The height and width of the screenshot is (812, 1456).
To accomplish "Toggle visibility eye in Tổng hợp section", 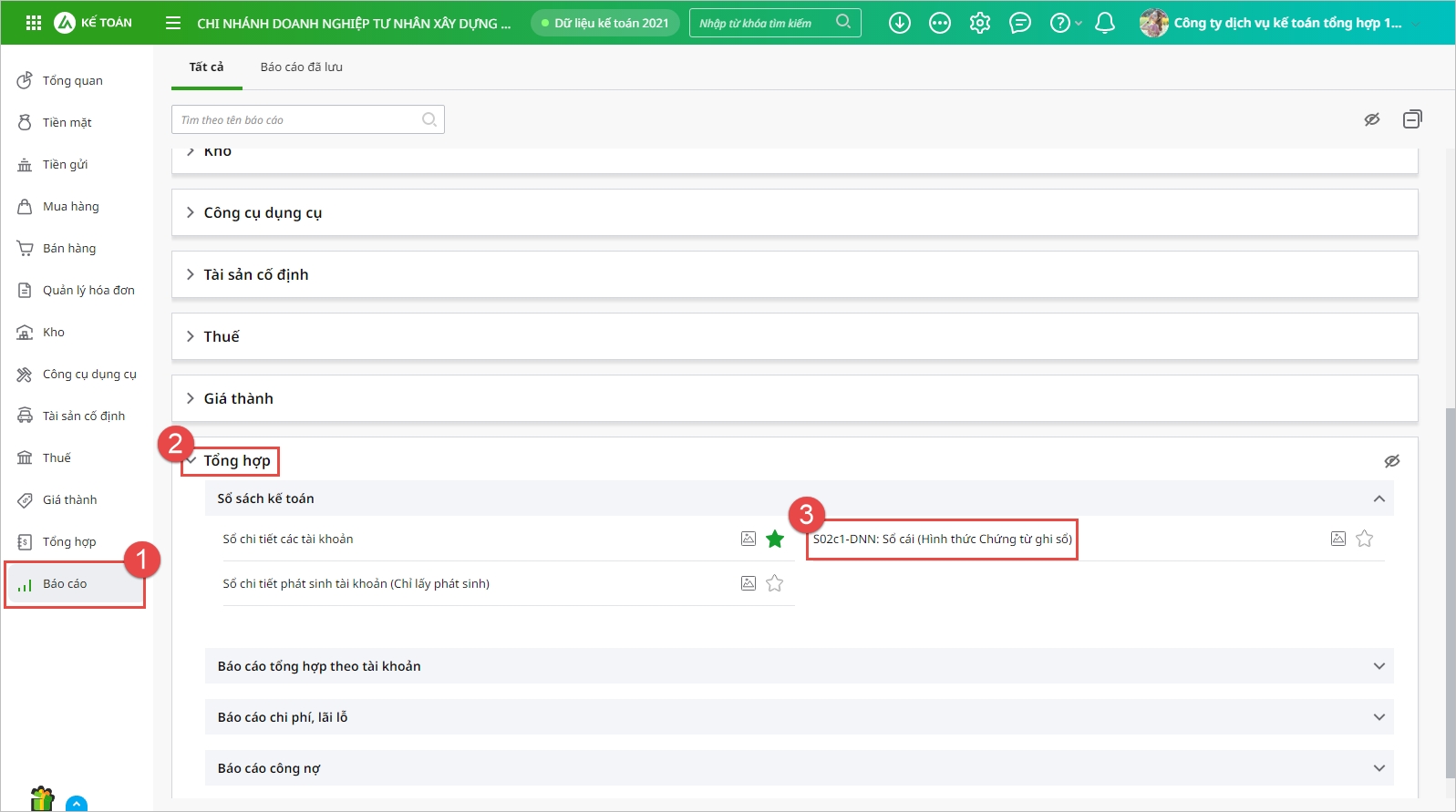I will [x=1391, y=461].
